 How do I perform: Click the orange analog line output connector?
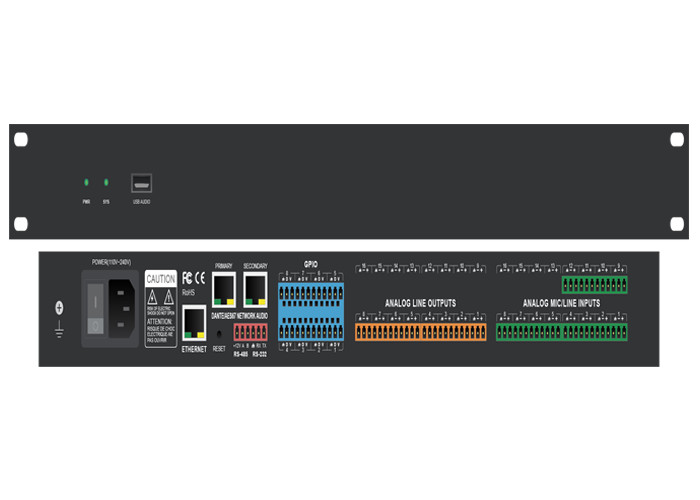420,332
